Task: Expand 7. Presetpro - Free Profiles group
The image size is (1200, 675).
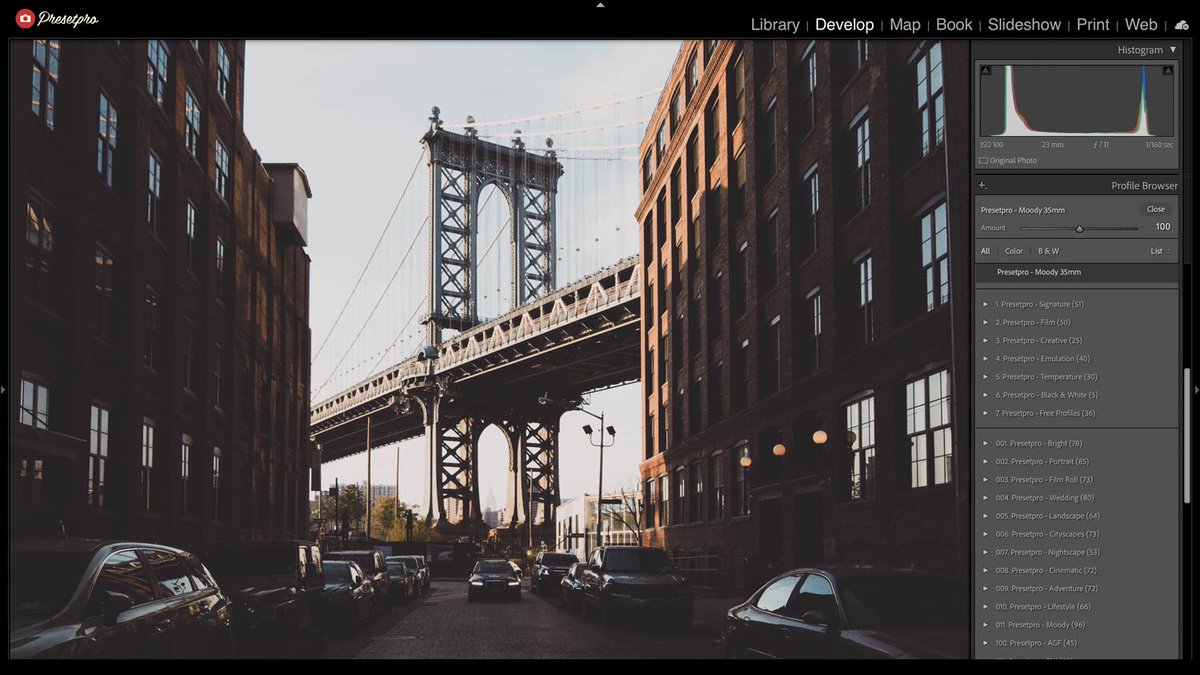Action: 985,413
